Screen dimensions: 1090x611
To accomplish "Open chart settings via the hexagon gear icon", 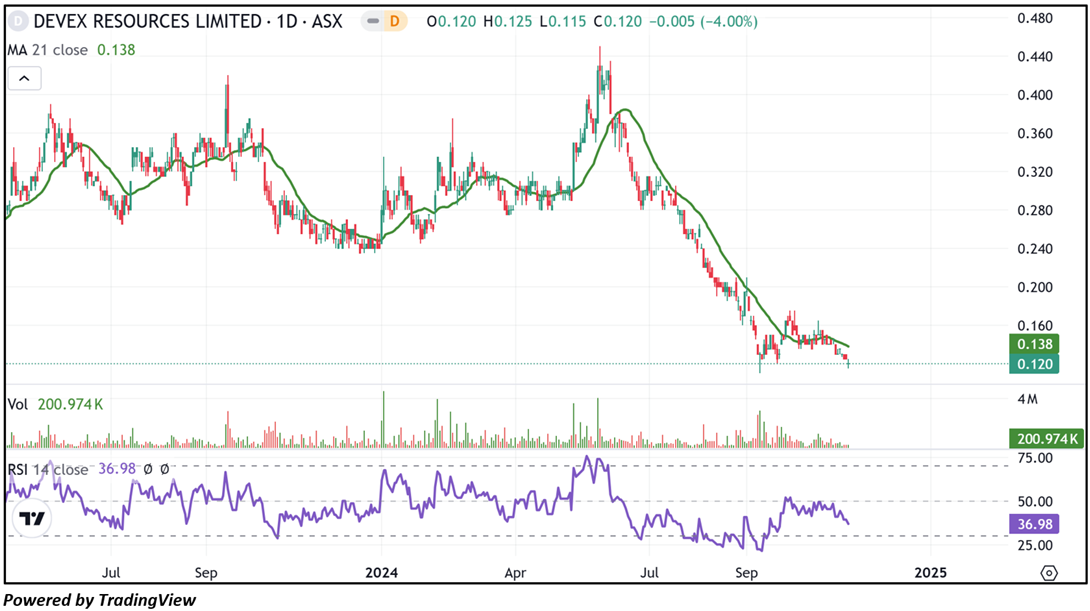I will 1049,573.
